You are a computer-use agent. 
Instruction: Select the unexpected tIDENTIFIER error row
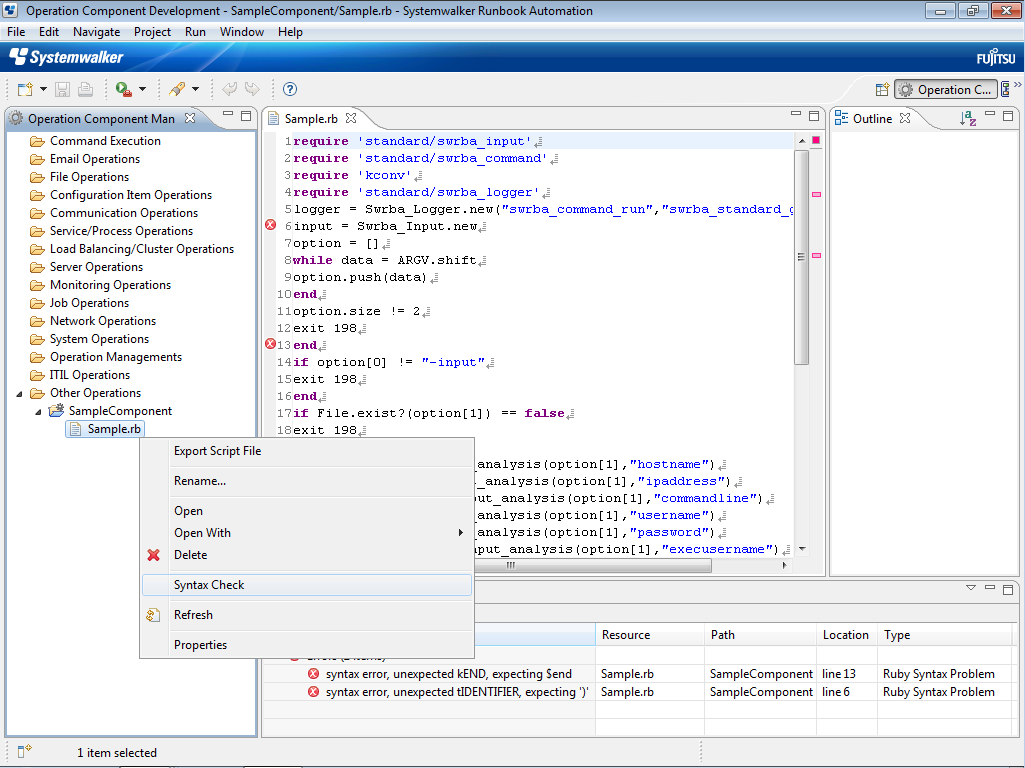[637, 692]
